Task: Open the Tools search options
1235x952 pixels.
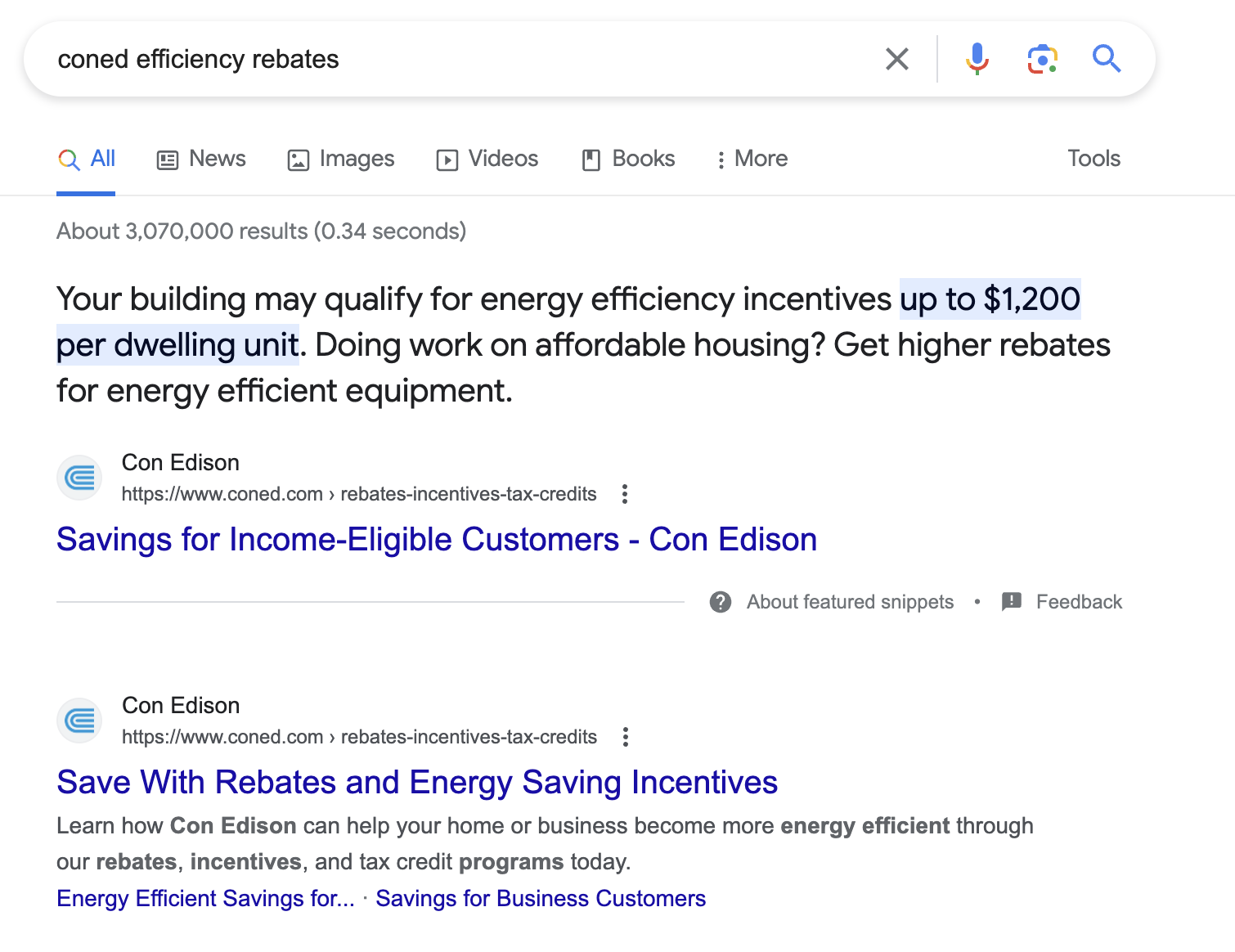Action: point(1094,159)
